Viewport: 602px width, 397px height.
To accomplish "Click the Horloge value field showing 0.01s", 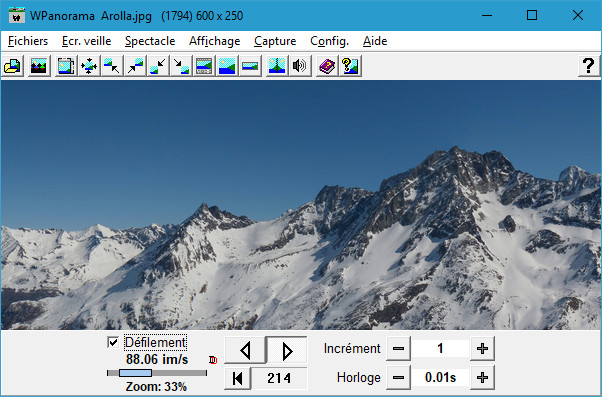I will [x=440, y=377].
